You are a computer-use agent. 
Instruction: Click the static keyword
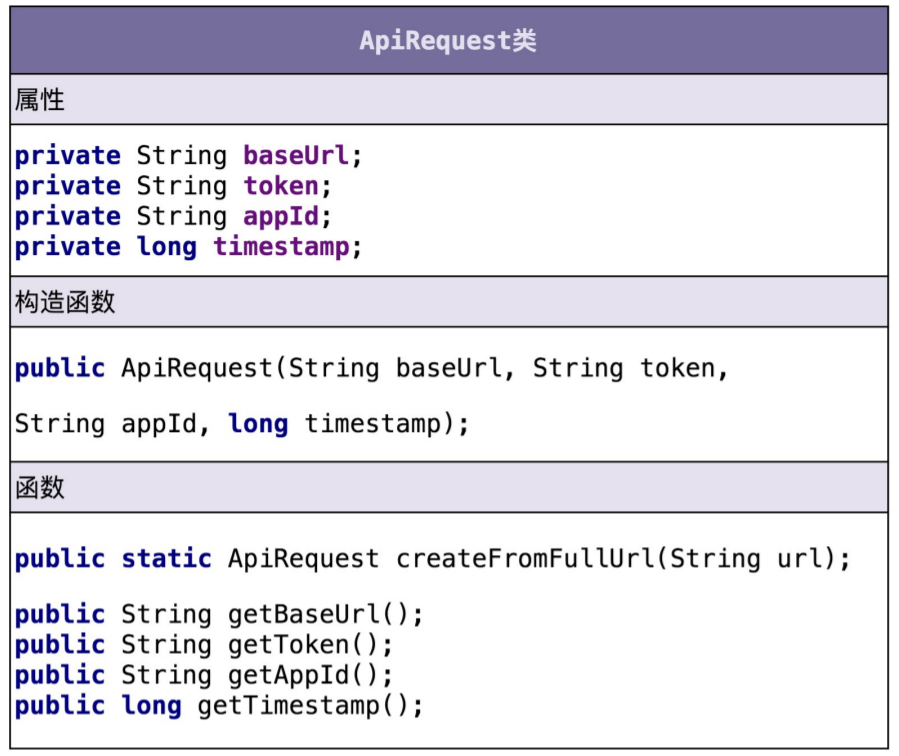tap(166, 558)
